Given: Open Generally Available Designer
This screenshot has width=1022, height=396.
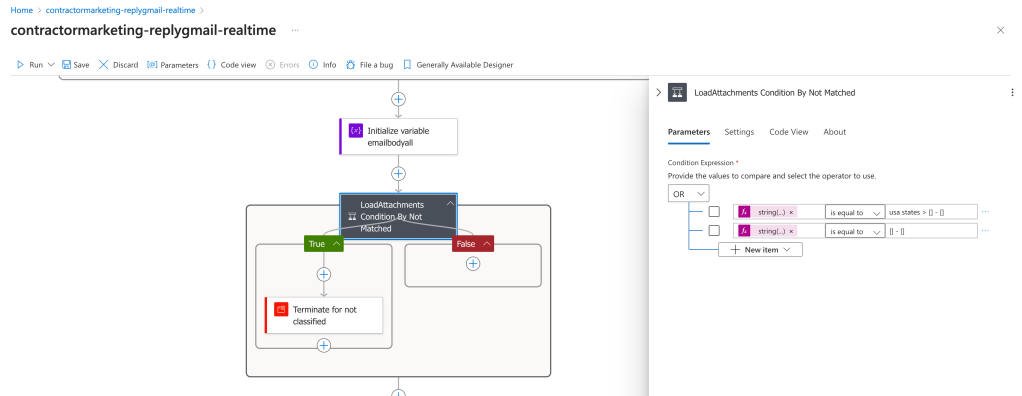Looking at the screenshot, I should coord(458,64).
